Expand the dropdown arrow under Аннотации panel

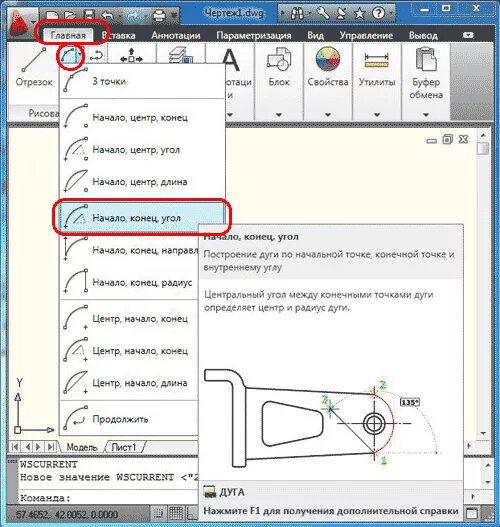230,115
